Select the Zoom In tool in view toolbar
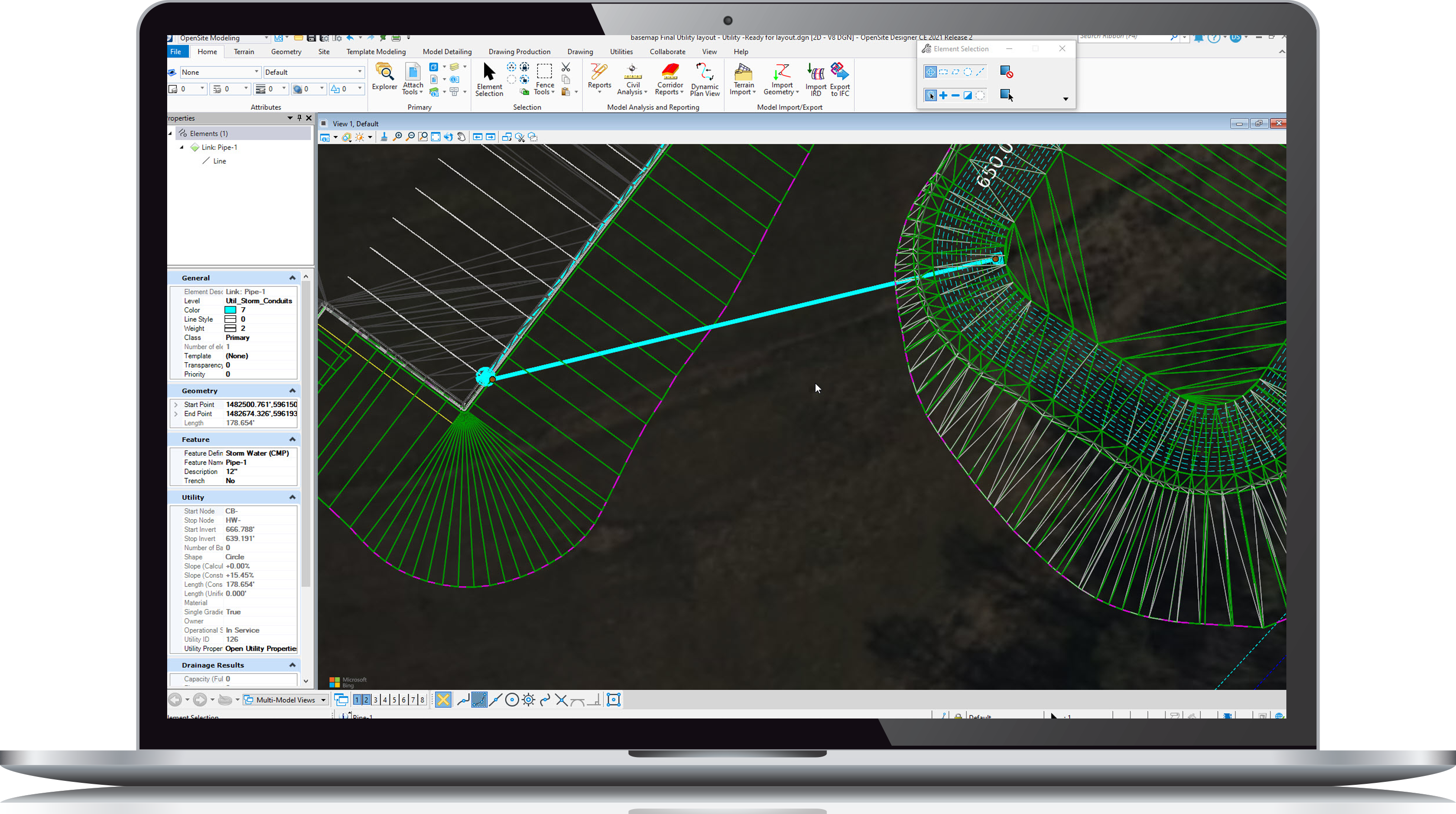The width and height of the screenshot is (1456, 814). pos(398,137)
